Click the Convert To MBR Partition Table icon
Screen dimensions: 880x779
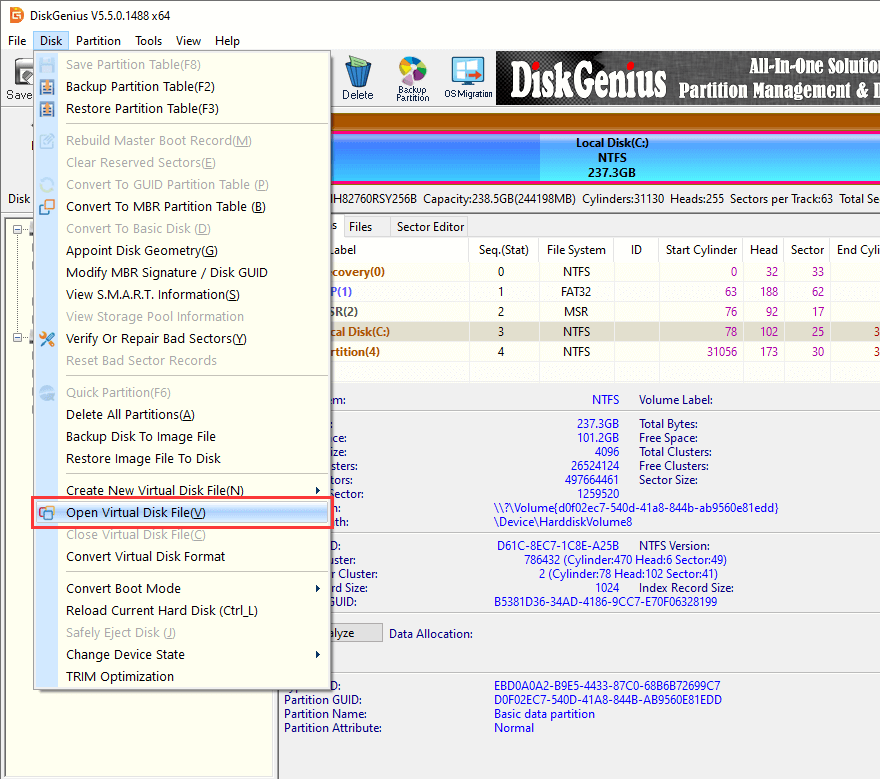[x=47, y=207]
